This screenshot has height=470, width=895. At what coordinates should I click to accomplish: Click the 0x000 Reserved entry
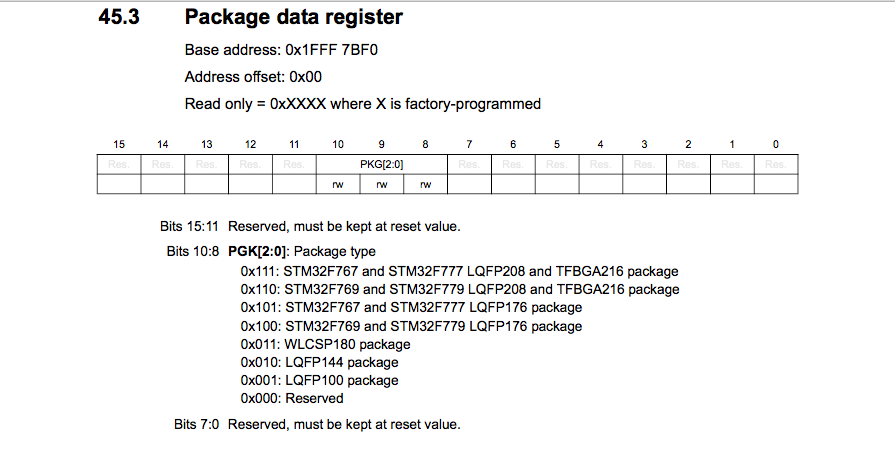[x=292, y=398]
